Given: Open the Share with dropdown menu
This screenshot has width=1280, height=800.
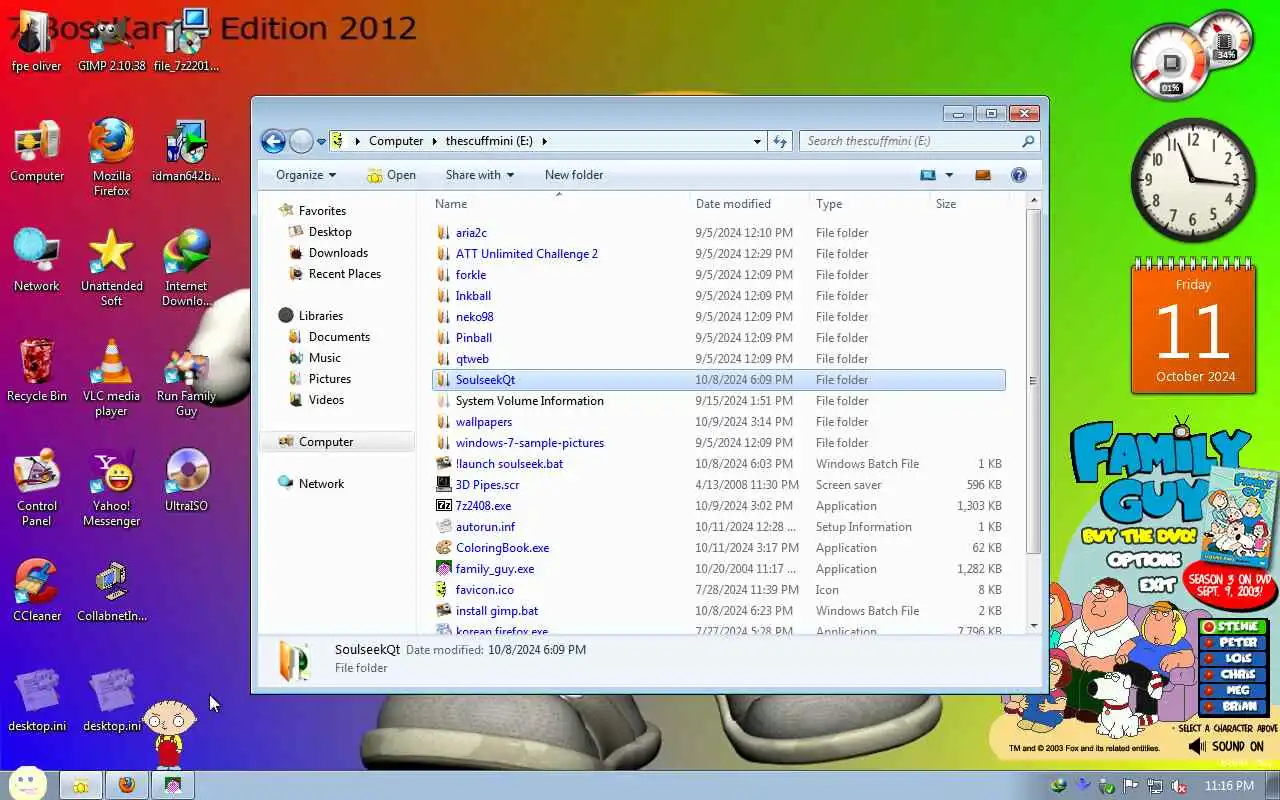Looking at the screenshot, I should tap(480, 175).
